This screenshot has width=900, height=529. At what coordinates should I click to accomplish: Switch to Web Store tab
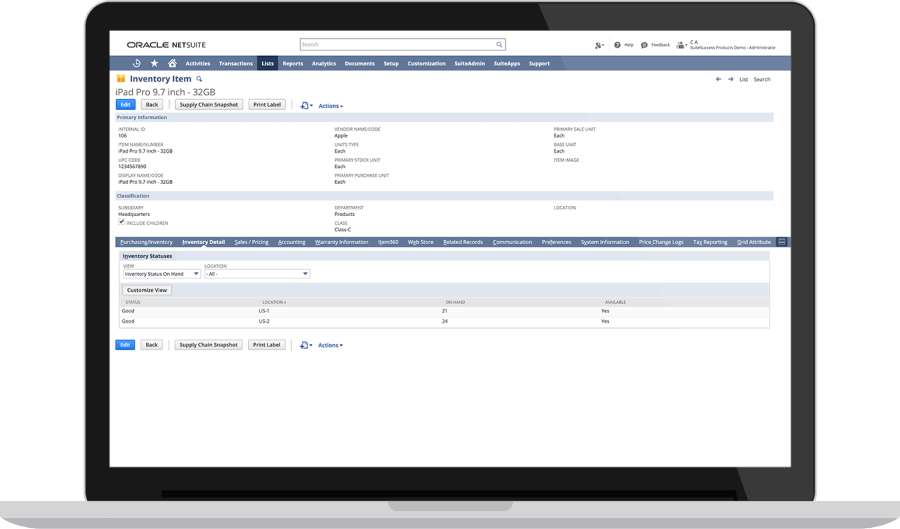click(421, 242)
